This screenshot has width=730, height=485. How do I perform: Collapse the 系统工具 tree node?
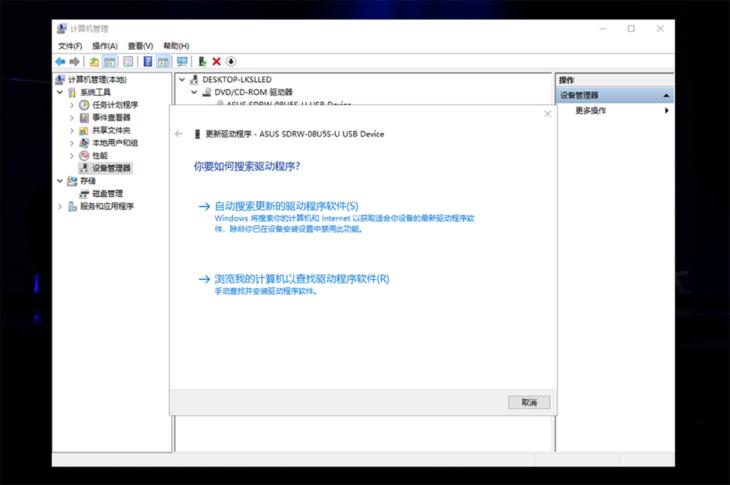click(x=60, y=92)
